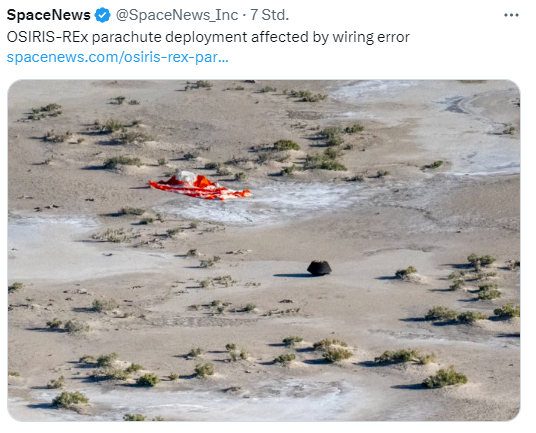Open tweet permalink via "7 Std." timestamp
This screenshot has height=433, width=536.
269,15
